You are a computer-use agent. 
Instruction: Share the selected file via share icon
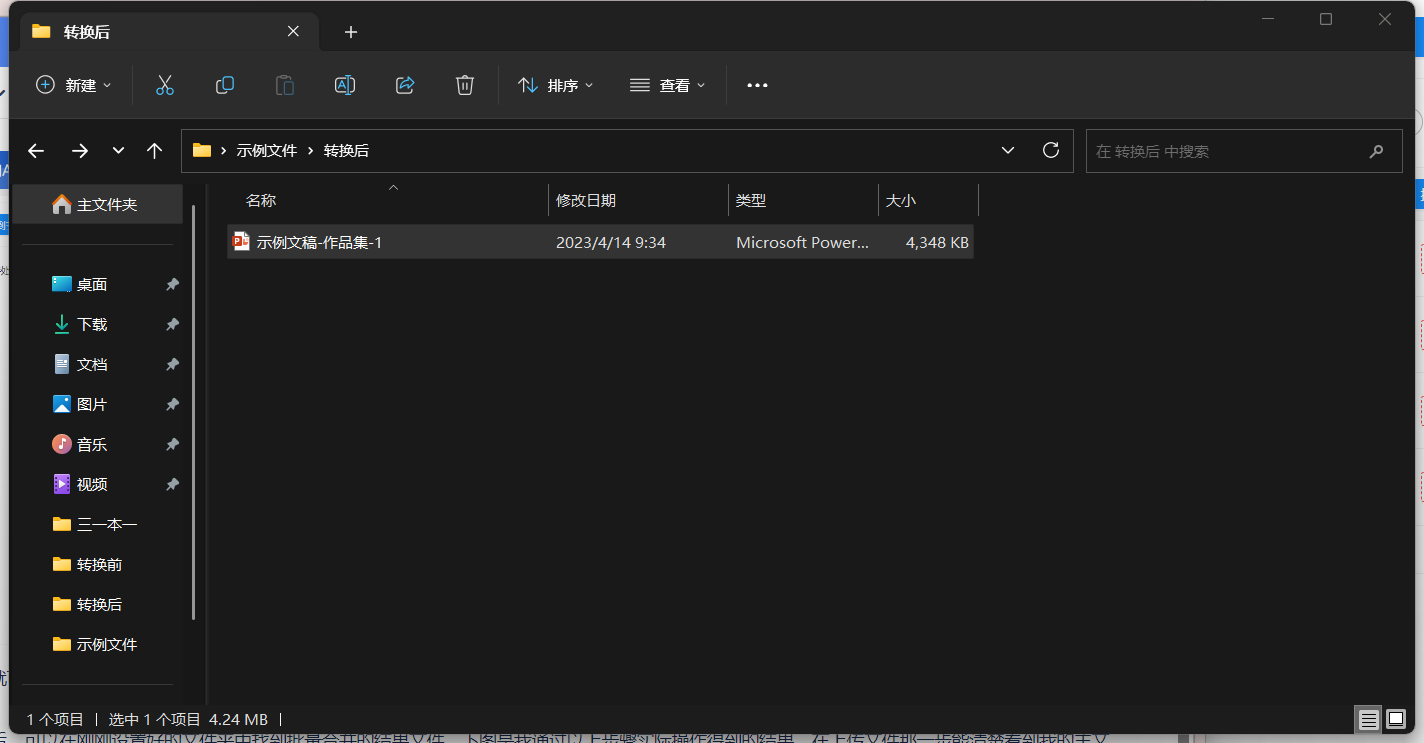[404, 85]
